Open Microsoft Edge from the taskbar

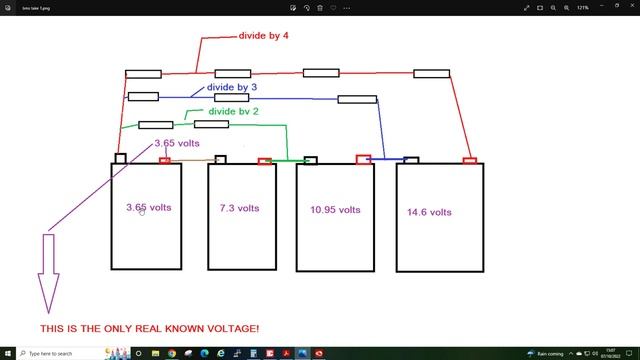point(204,353)
